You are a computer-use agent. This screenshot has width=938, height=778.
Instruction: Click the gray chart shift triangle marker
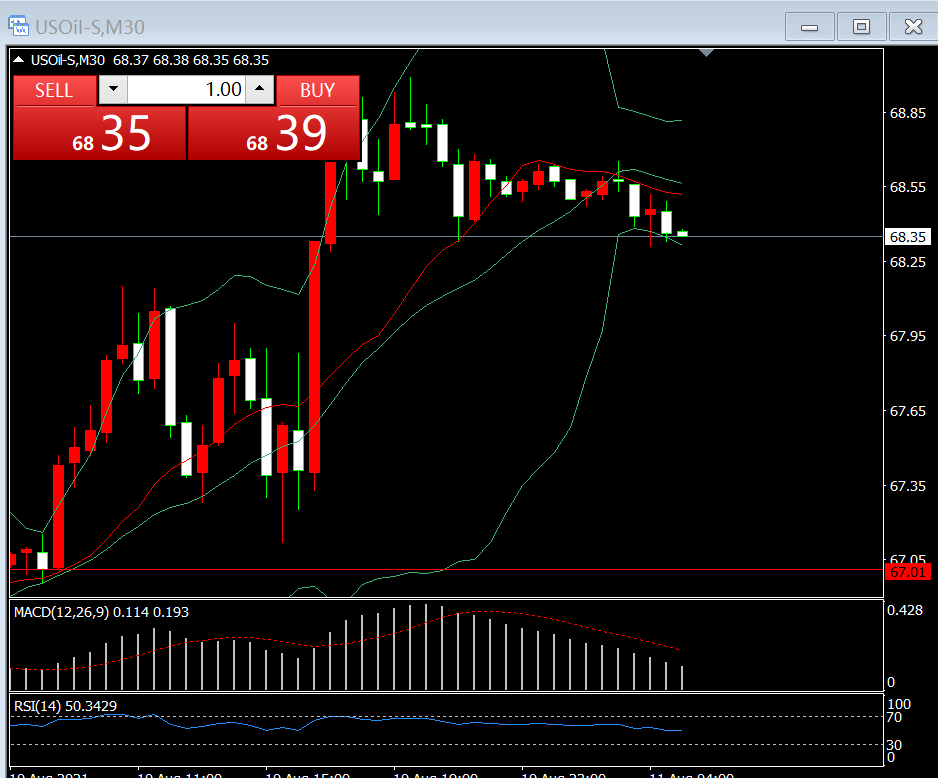[707, 52]
